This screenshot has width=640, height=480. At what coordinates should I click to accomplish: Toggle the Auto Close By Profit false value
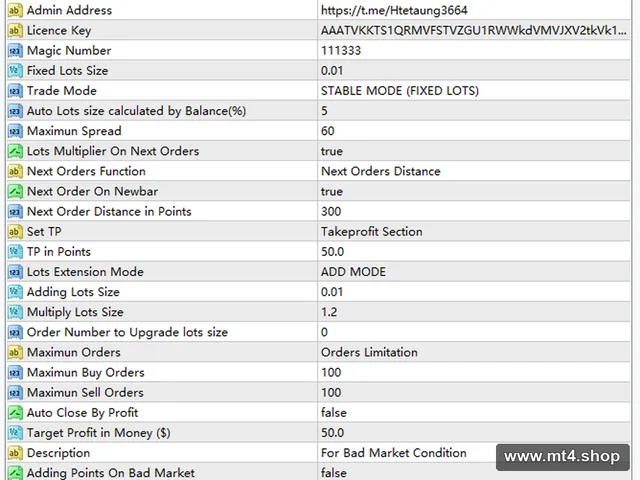[474, 413]
